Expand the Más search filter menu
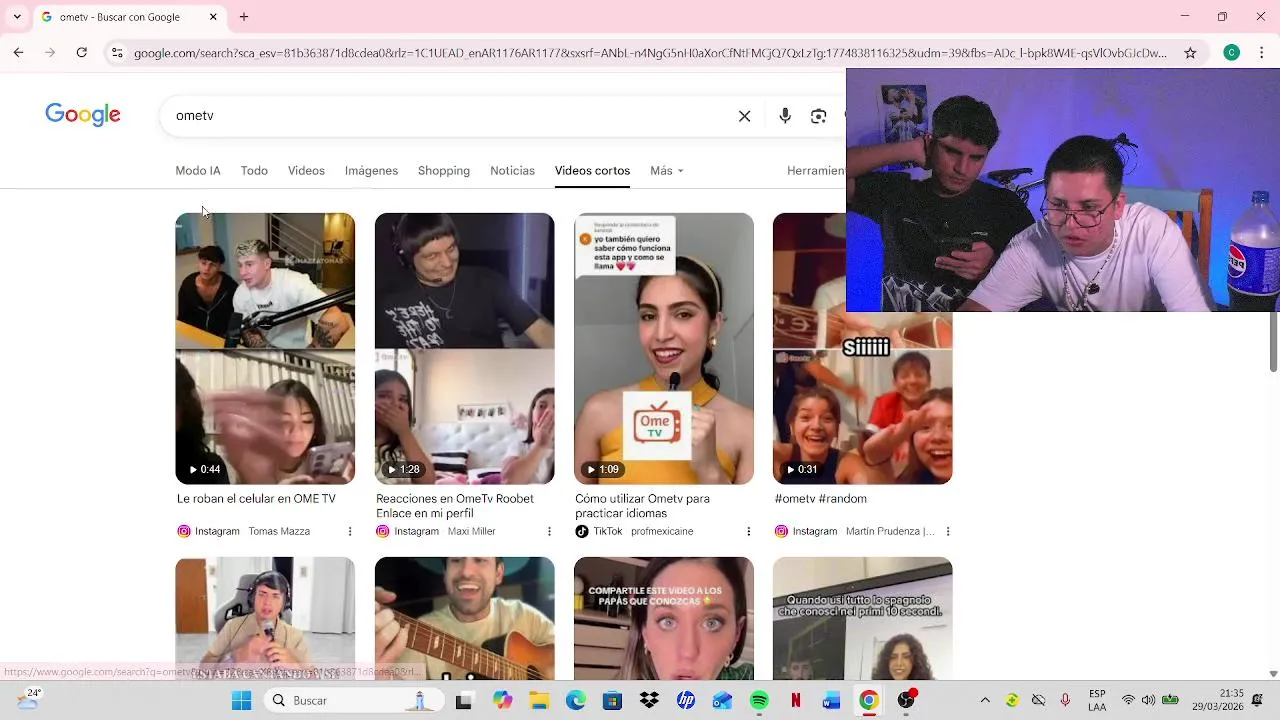1280x720 pixels. point(667,171)
